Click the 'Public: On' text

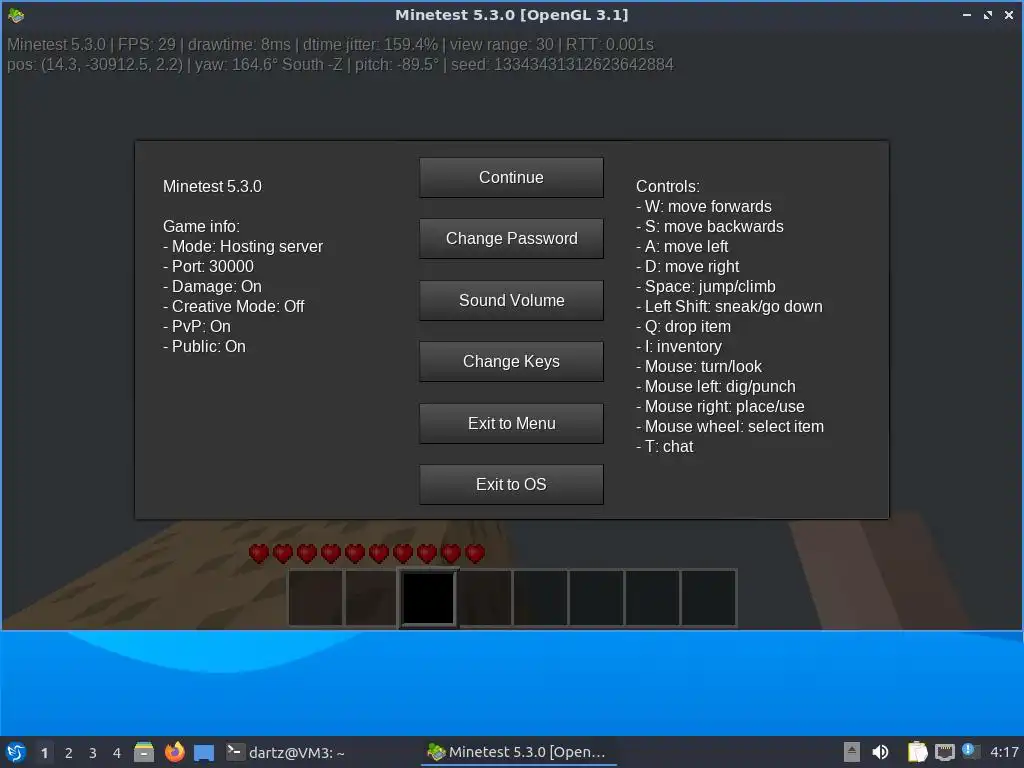(x=204, y=346)
